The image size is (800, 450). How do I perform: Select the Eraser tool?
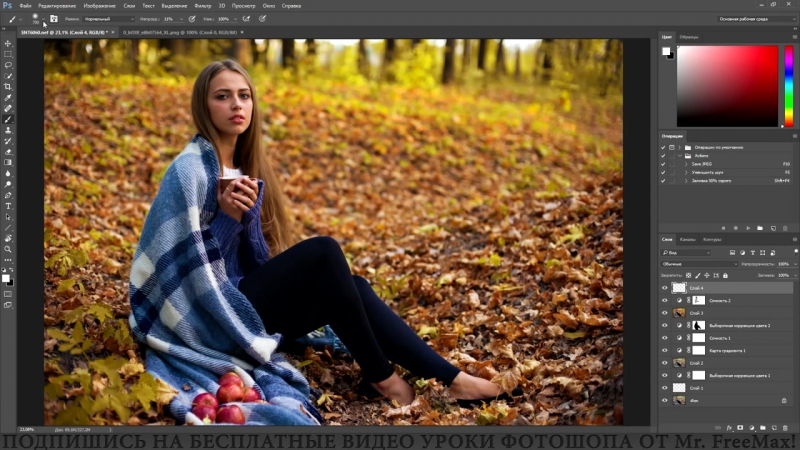tap(8, 152)
